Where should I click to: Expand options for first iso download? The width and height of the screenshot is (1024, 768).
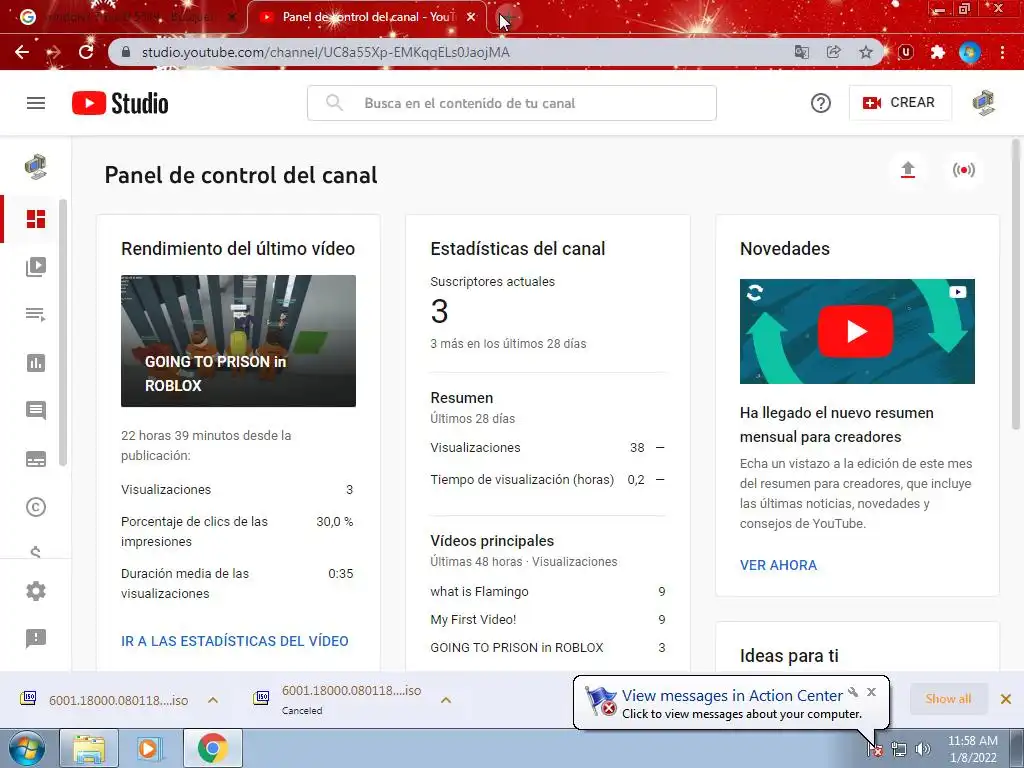[213, 700]
